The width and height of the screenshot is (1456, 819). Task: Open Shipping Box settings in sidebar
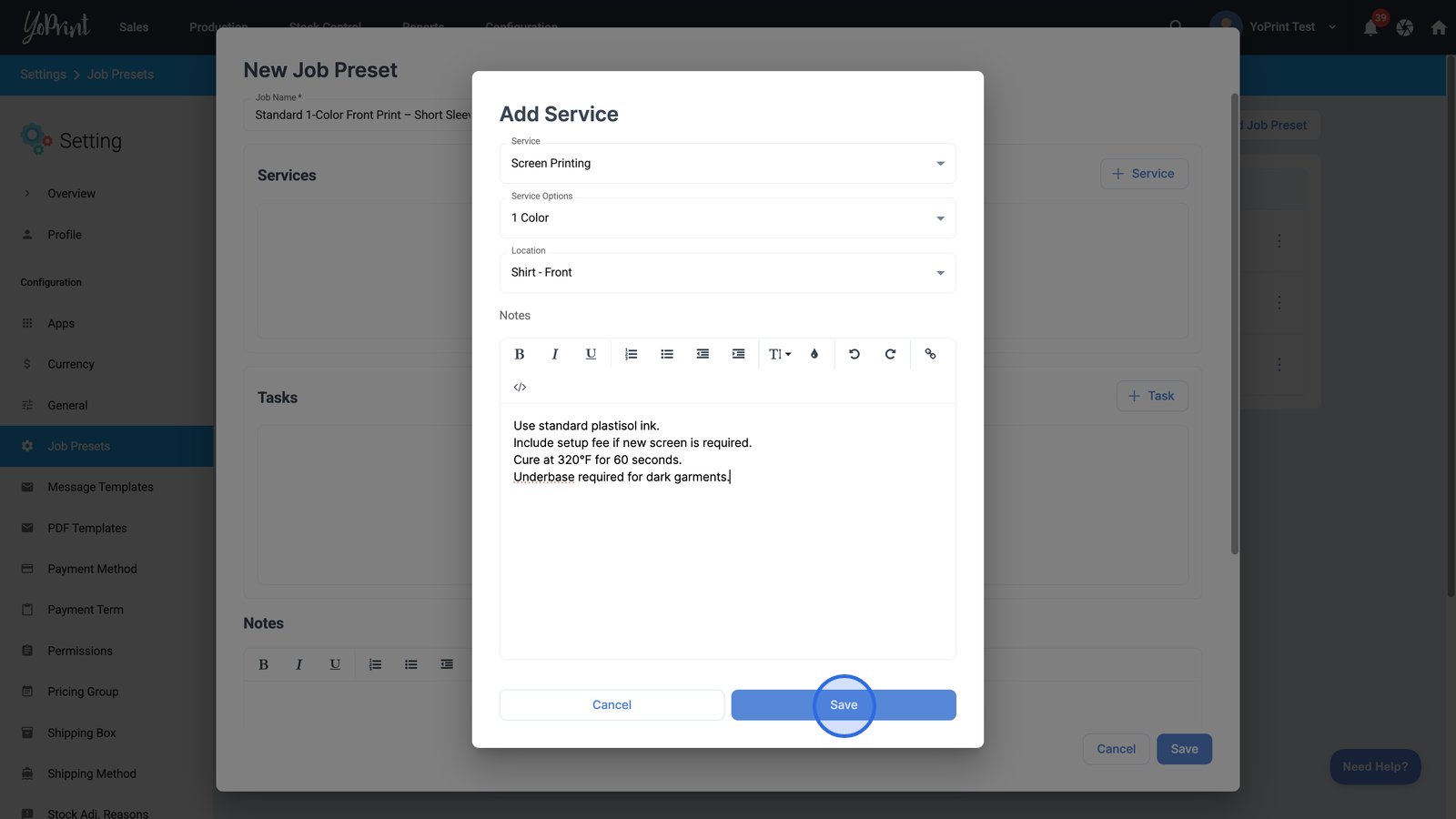[106, 733]
